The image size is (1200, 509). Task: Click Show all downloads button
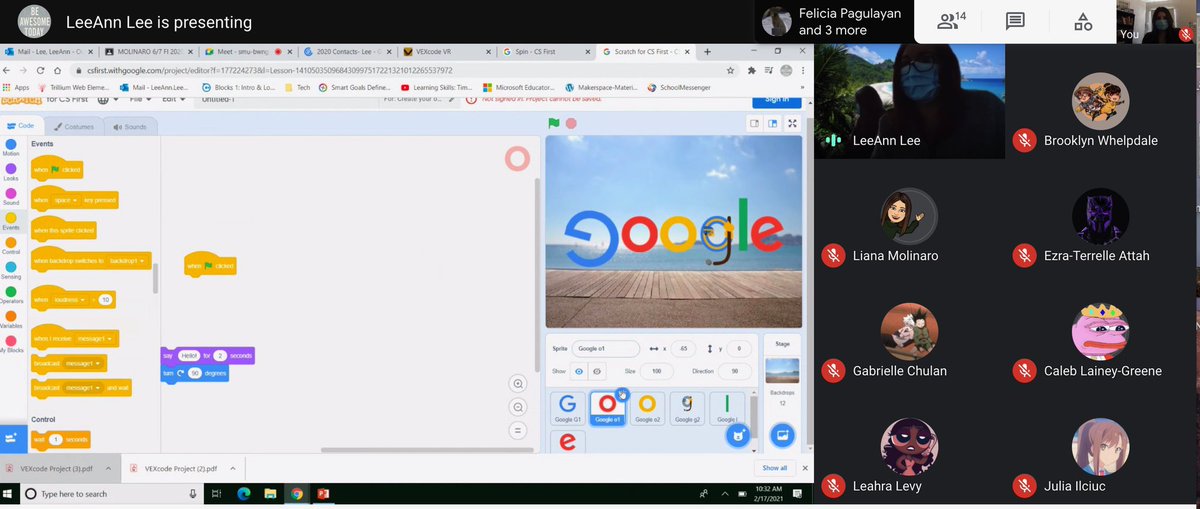pyautogui.click(x=775, y=468)
